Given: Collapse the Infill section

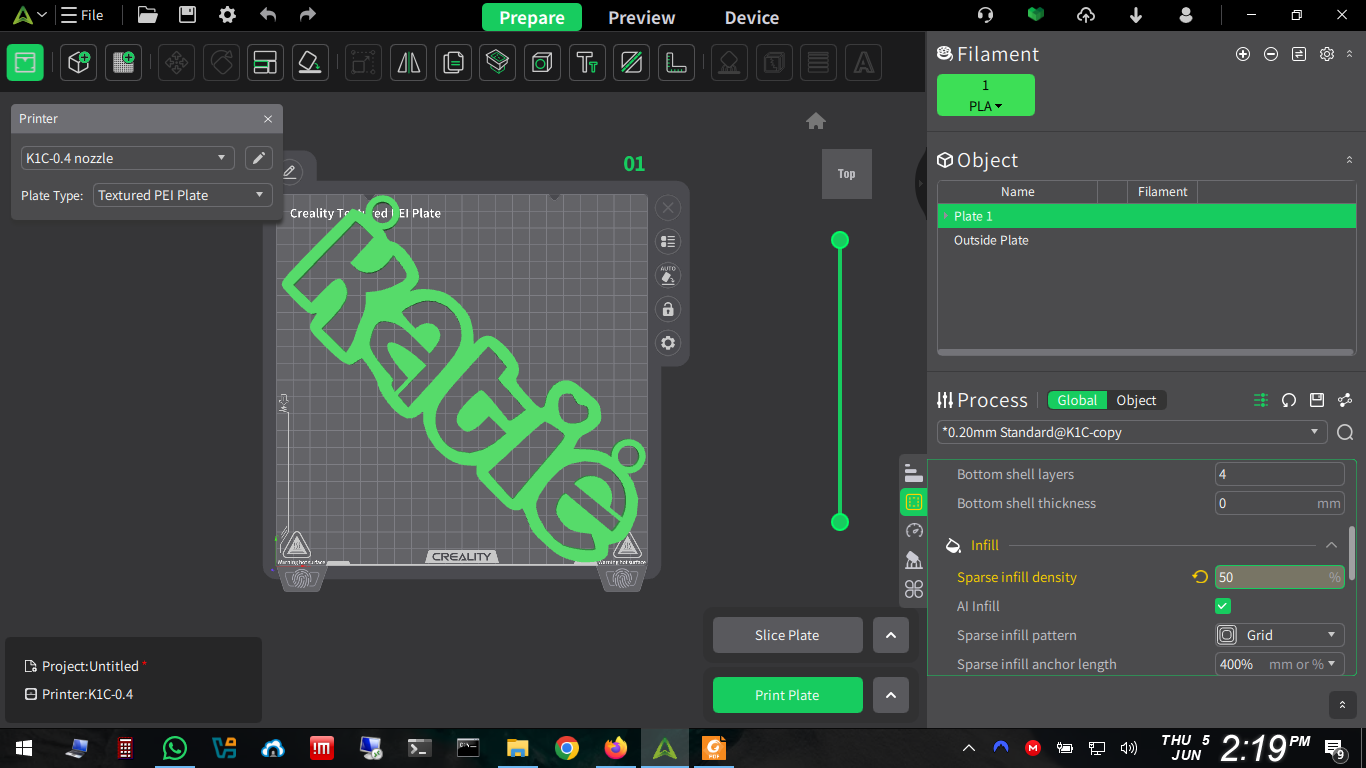Looking at the screenshot, I should coord(1331,545).
